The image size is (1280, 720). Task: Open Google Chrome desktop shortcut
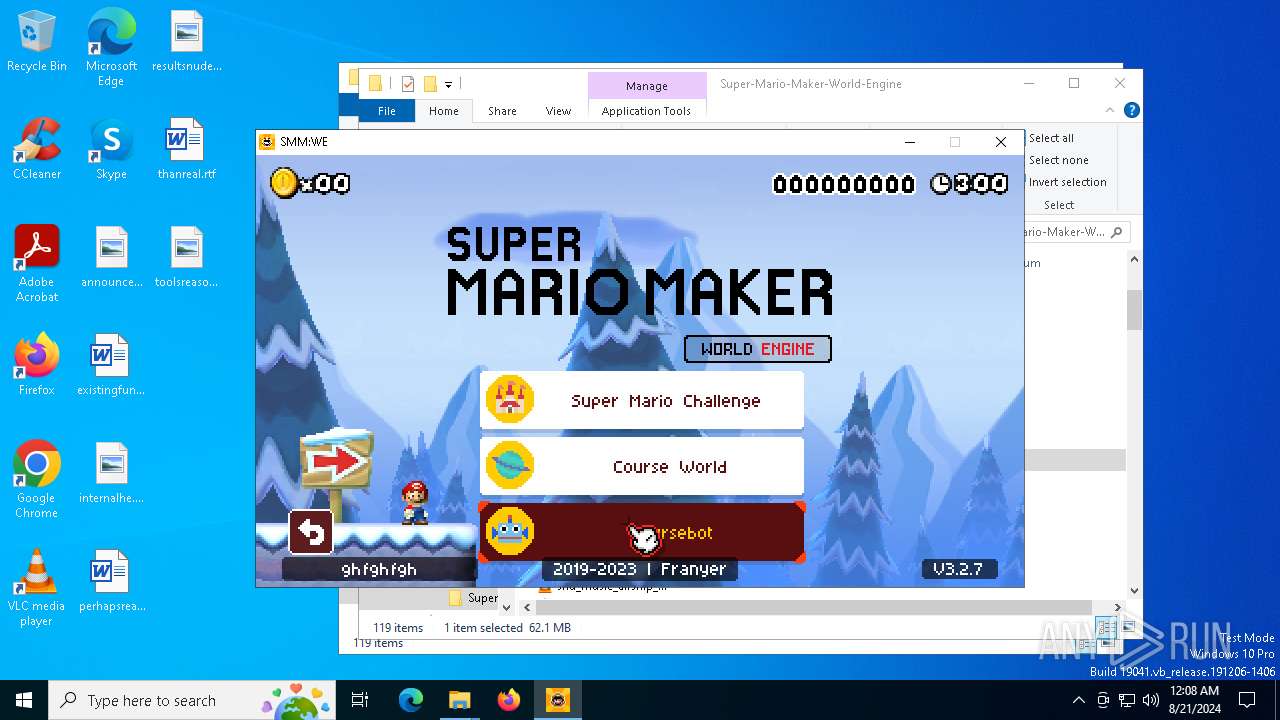[37, 480]
